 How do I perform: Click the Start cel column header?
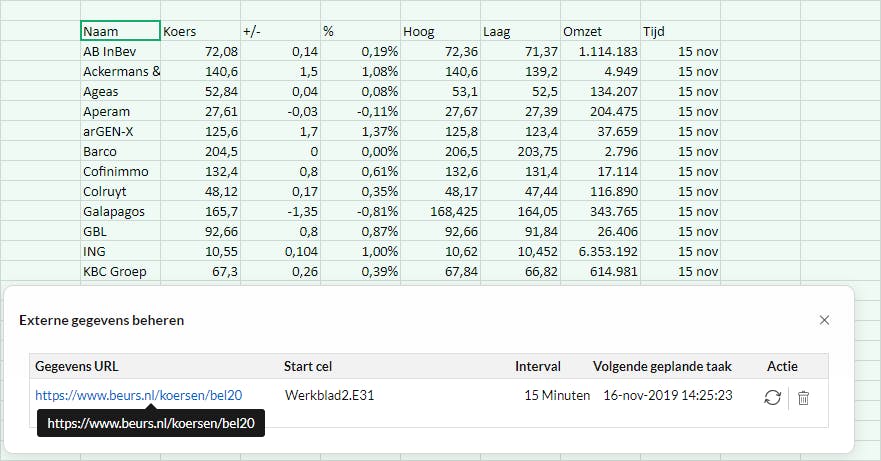[311, 366]
